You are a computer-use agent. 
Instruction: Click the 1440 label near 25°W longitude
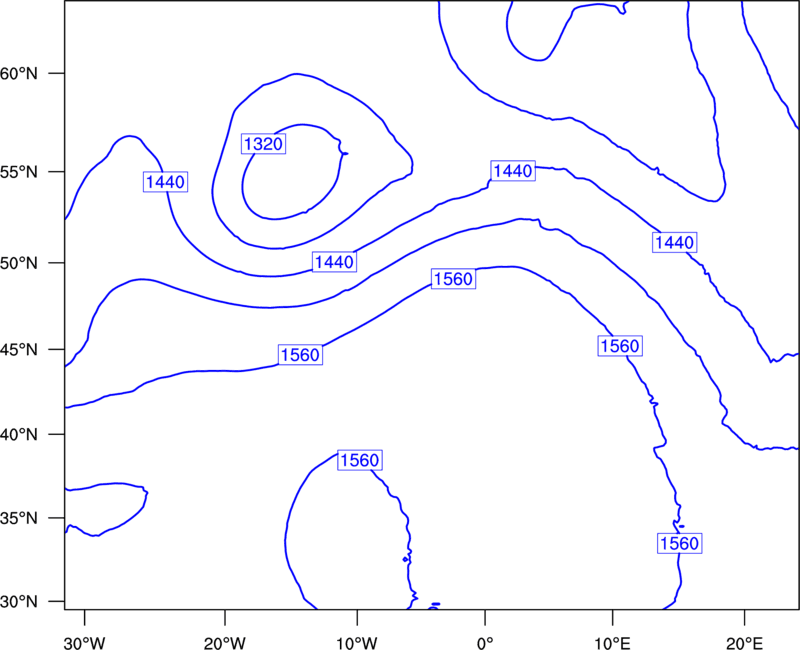(x=165, y=182)
